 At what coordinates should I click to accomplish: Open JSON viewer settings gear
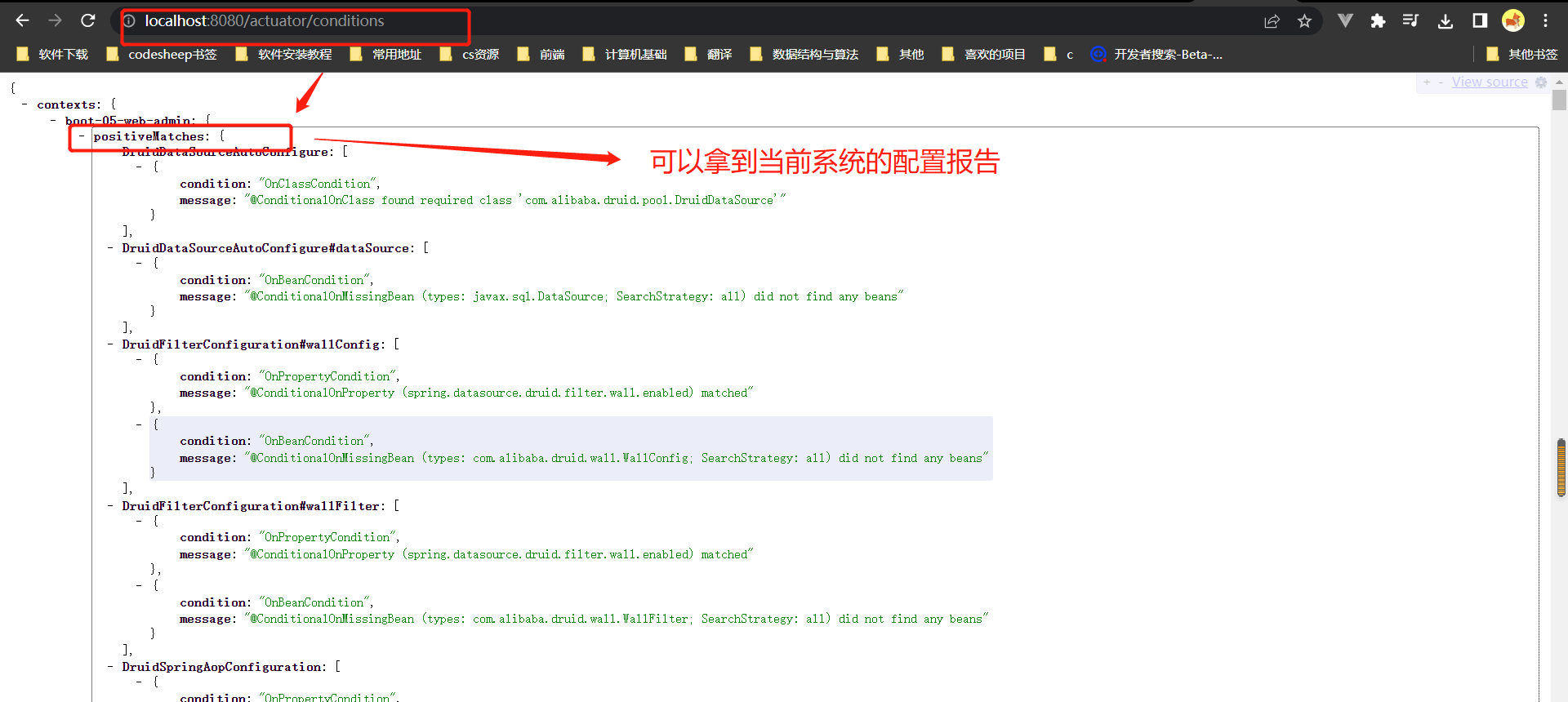[x=1541, y=82]
